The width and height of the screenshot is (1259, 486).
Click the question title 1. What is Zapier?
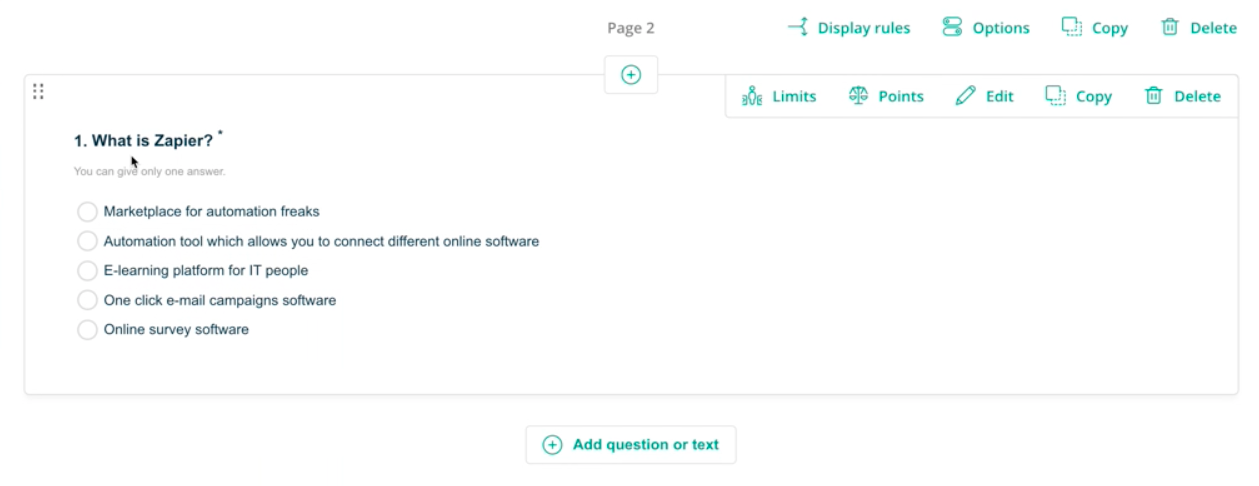coord(144,141)
